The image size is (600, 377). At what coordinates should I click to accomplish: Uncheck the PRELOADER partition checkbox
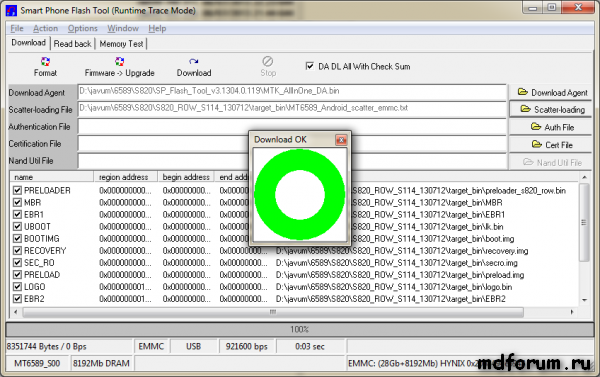[17, 190]
